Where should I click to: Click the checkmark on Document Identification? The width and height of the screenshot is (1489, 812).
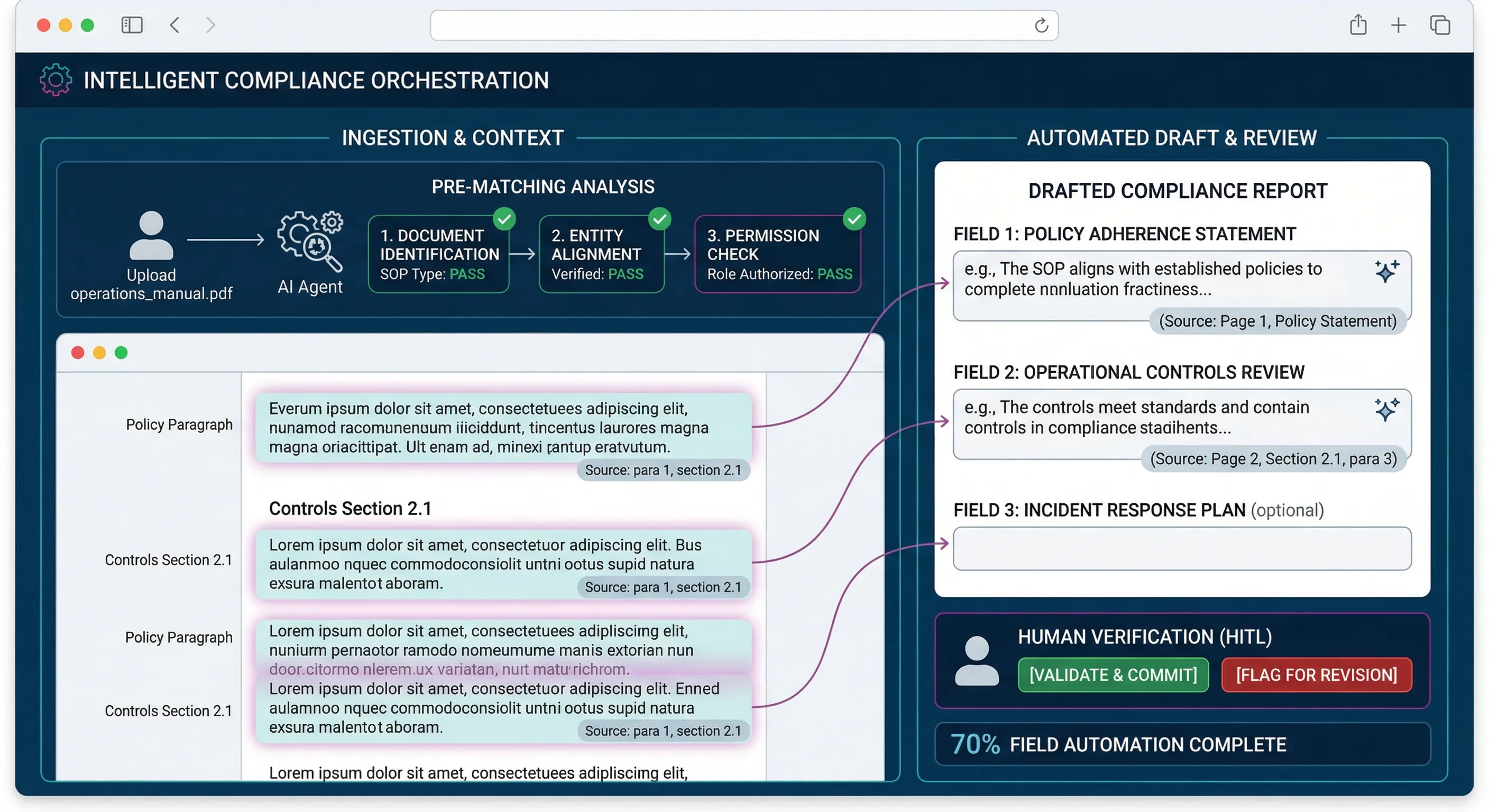point(504,219)
